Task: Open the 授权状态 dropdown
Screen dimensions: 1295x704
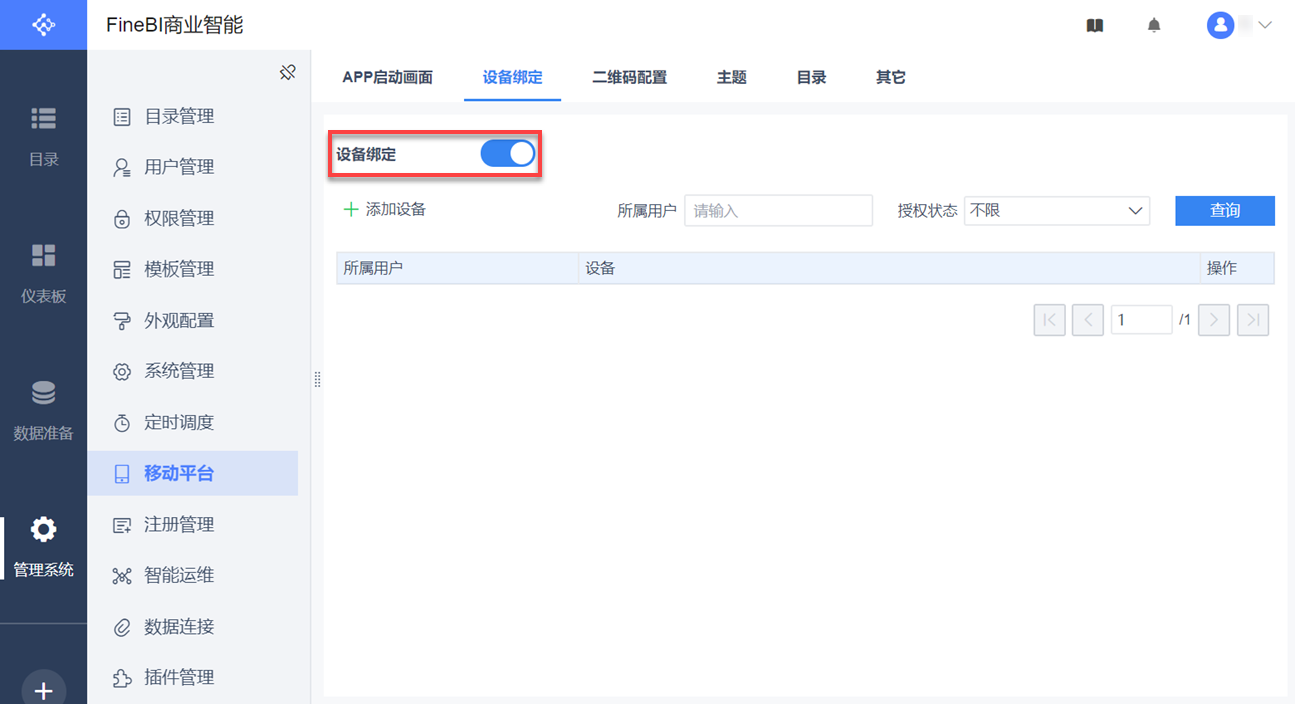Action: pos(1057,210)
